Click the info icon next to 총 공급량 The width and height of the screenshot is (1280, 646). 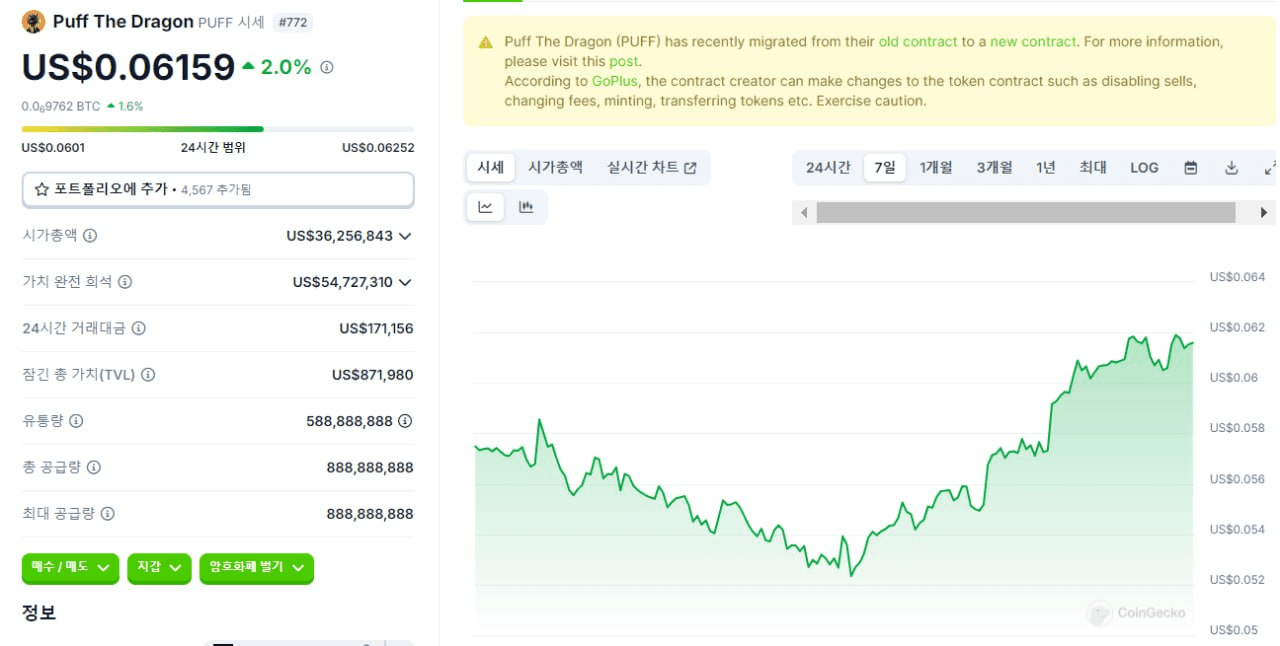[94, 467]
